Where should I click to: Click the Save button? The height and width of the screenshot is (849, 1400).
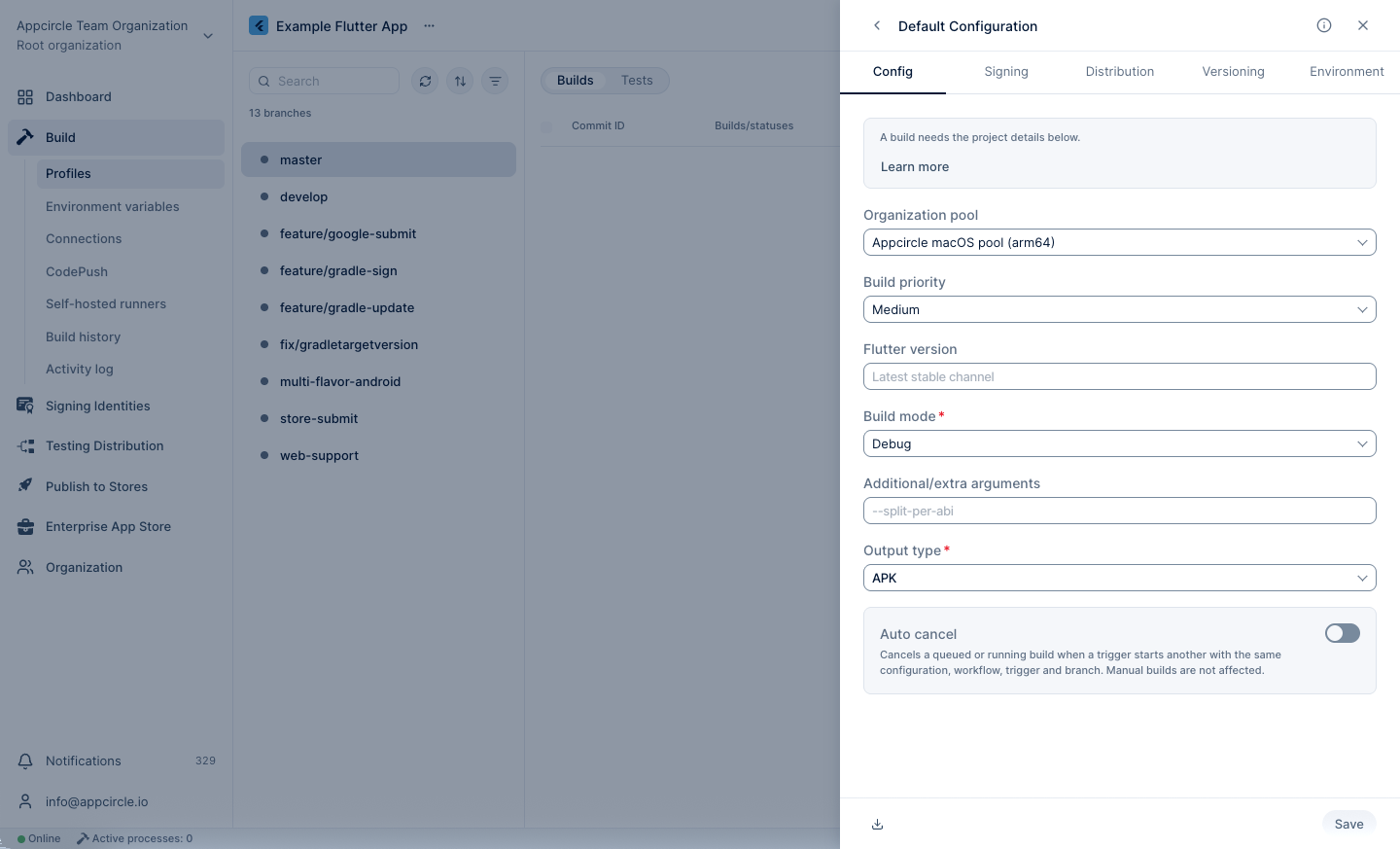click(x=1349, y=824)
